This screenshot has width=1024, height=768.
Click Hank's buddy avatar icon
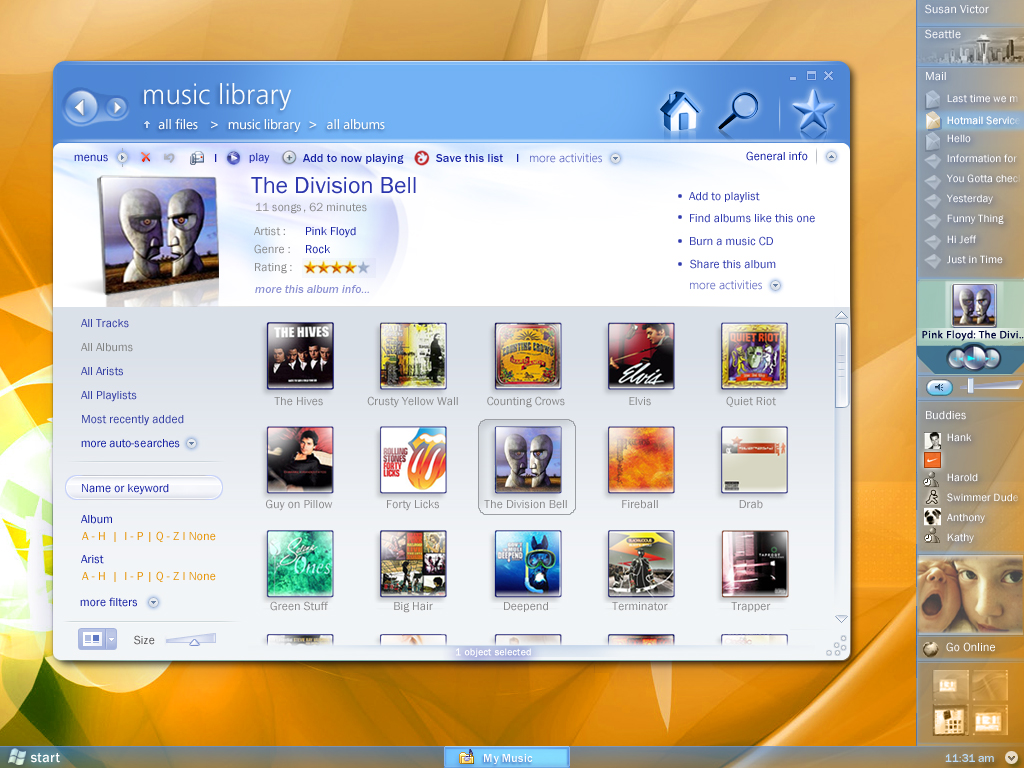tap(932, 440)
